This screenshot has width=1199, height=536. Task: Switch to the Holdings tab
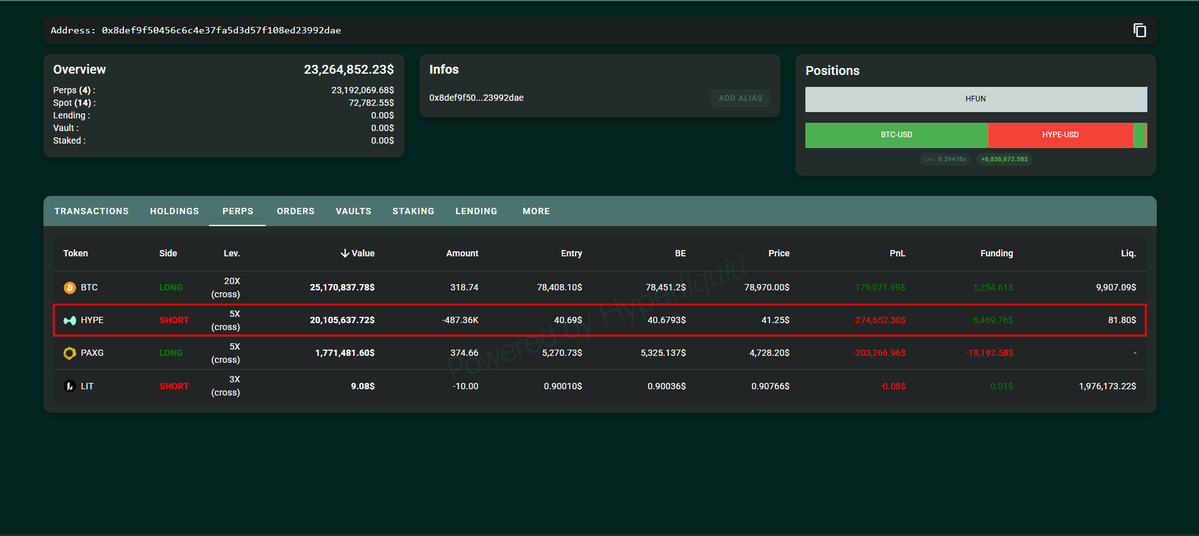[174, 211]
